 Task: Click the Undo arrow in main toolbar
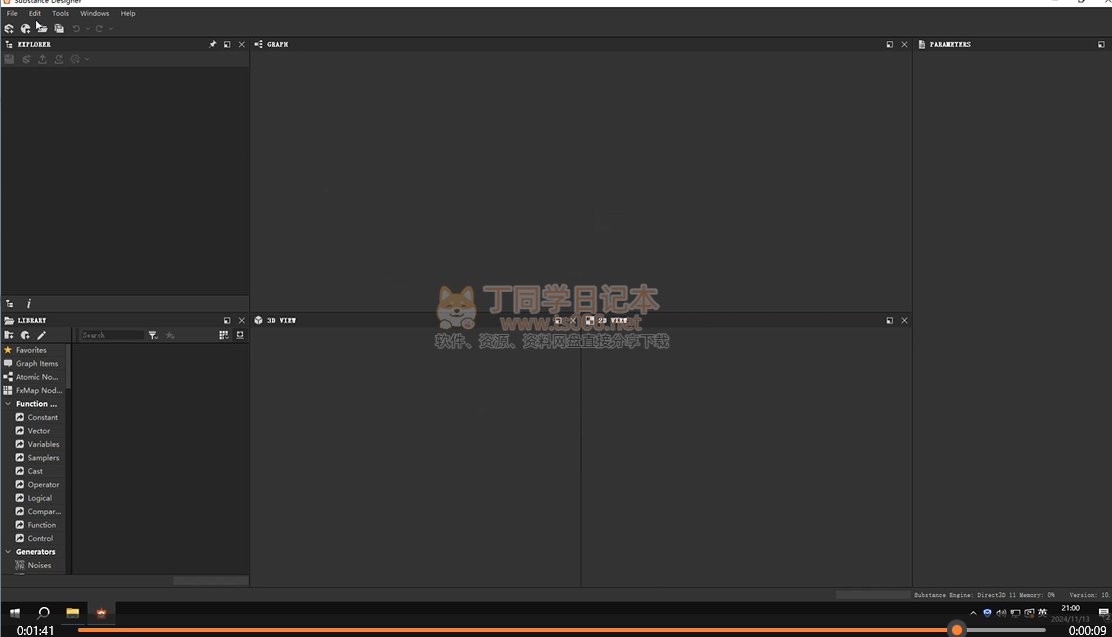(x=77, y=28)
